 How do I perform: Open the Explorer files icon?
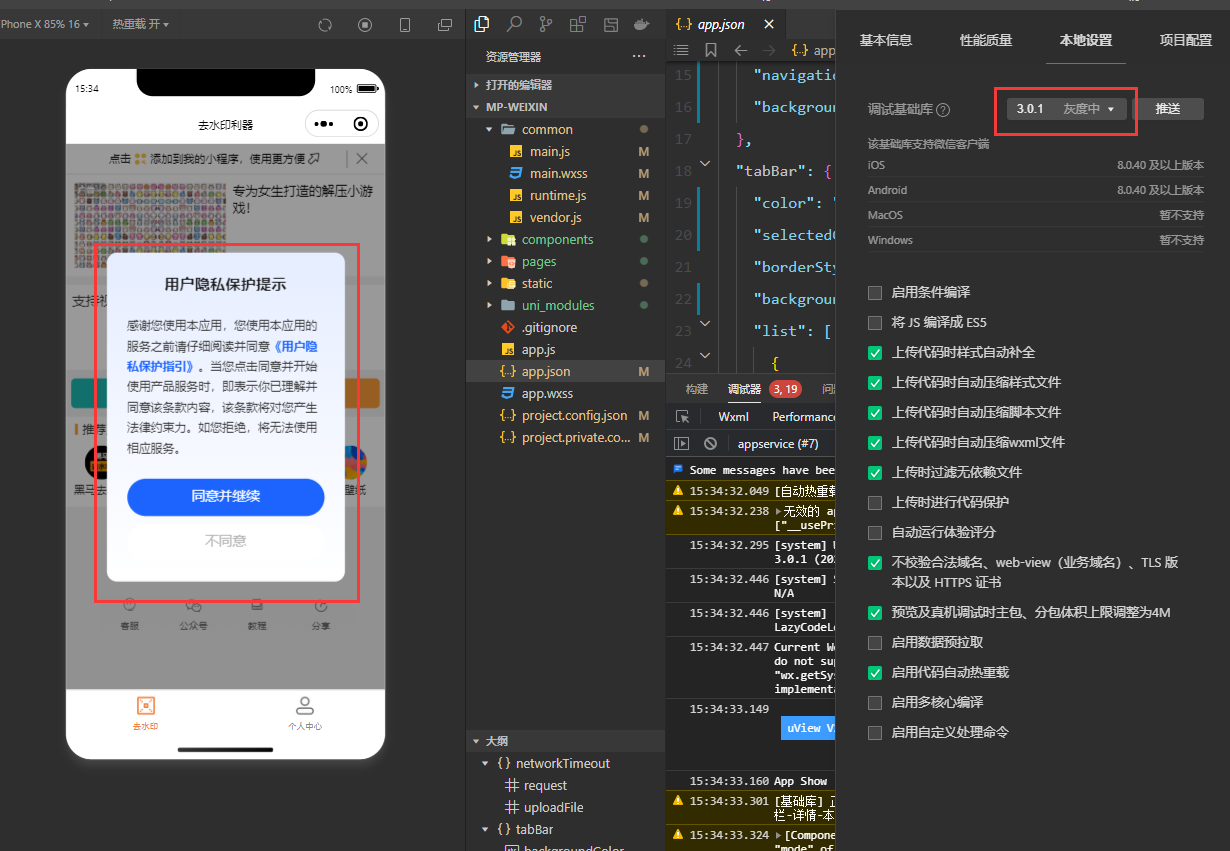point(481,24)
